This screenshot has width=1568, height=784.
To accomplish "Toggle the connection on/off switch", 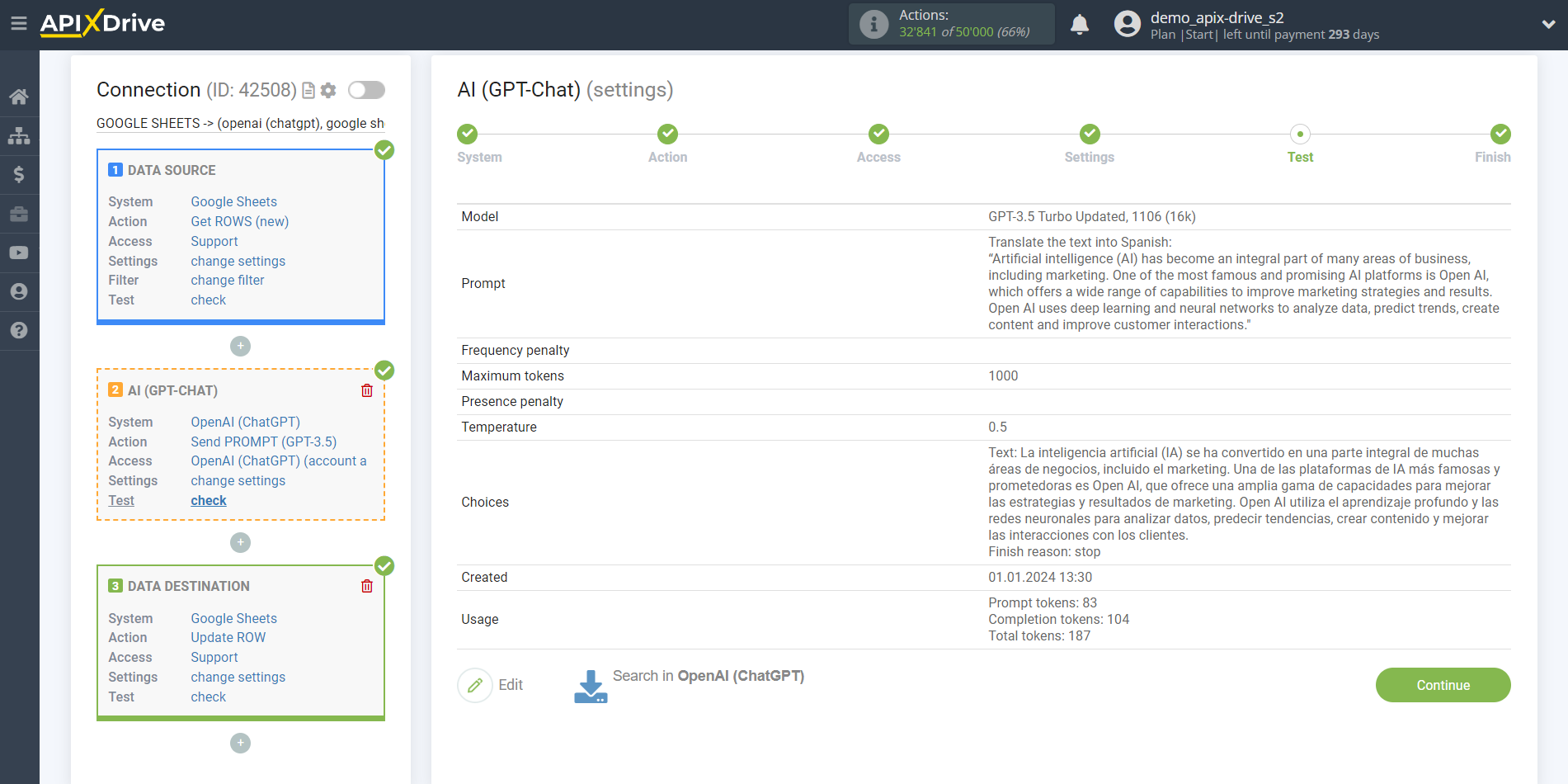I will 366,90.
